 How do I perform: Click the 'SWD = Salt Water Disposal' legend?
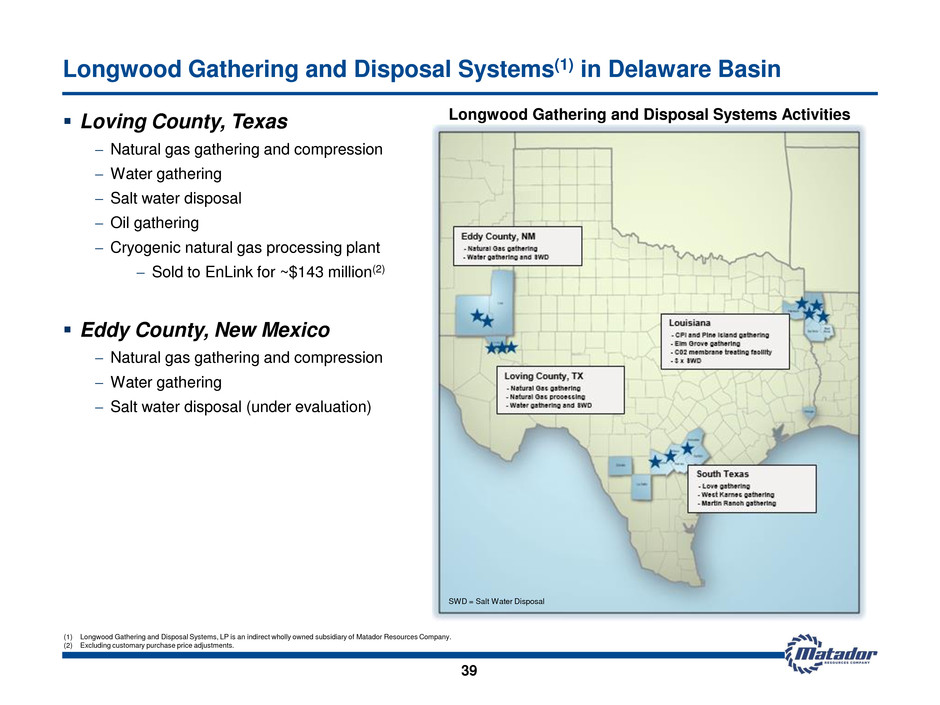[496, 601]
